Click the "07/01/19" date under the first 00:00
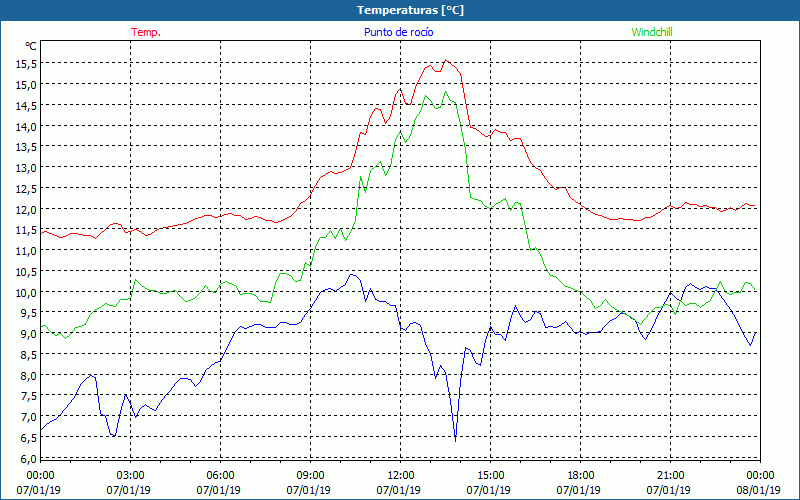This screenshot has width=800, height=500. click(39, 490)
